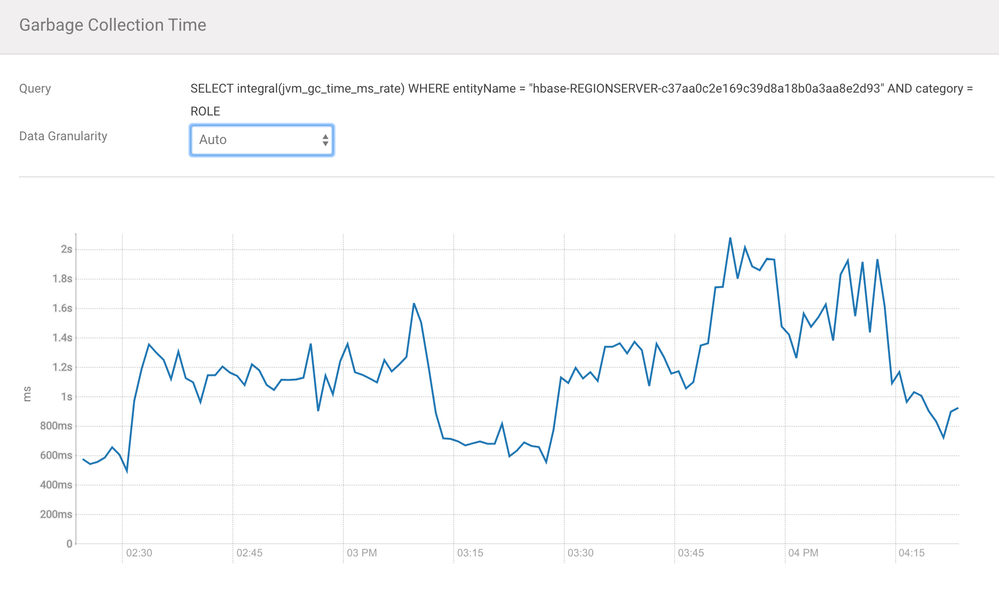Click the Garbage Collection Time title
Viewport: 999px width, 609px height.
click(x=113, y=25)
